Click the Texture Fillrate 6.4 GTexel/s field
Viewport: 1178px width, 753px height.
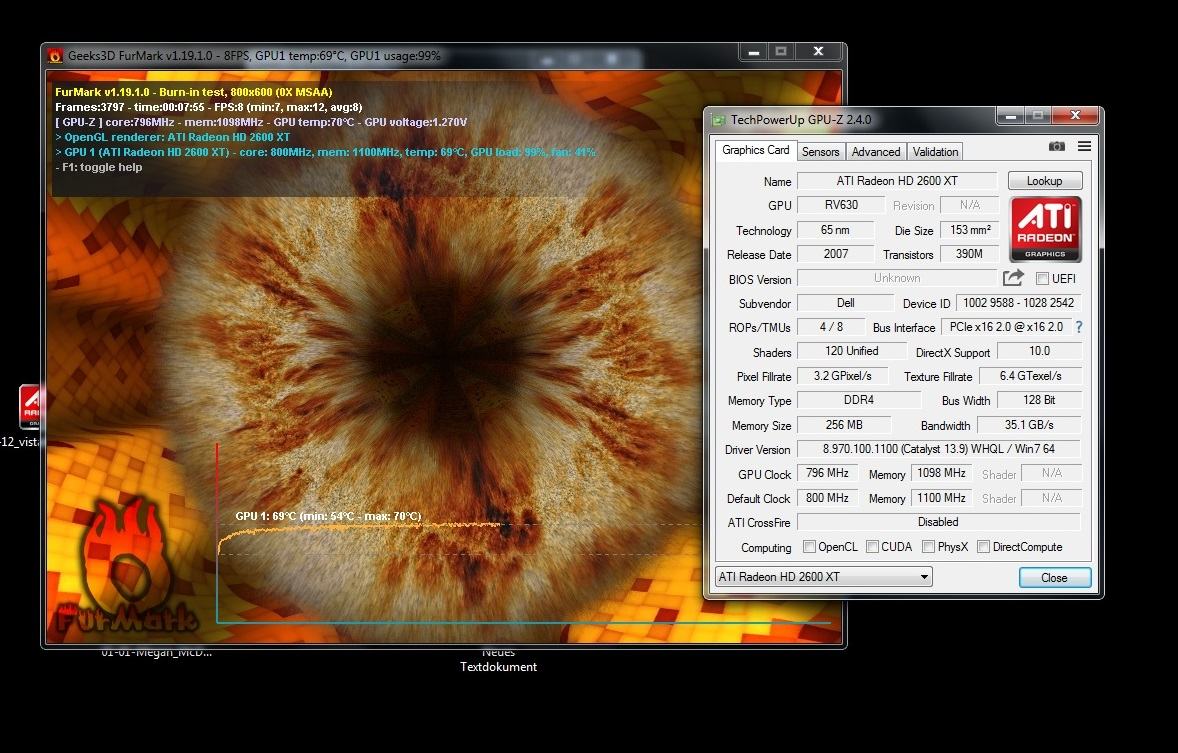[x=1030, y=376]
